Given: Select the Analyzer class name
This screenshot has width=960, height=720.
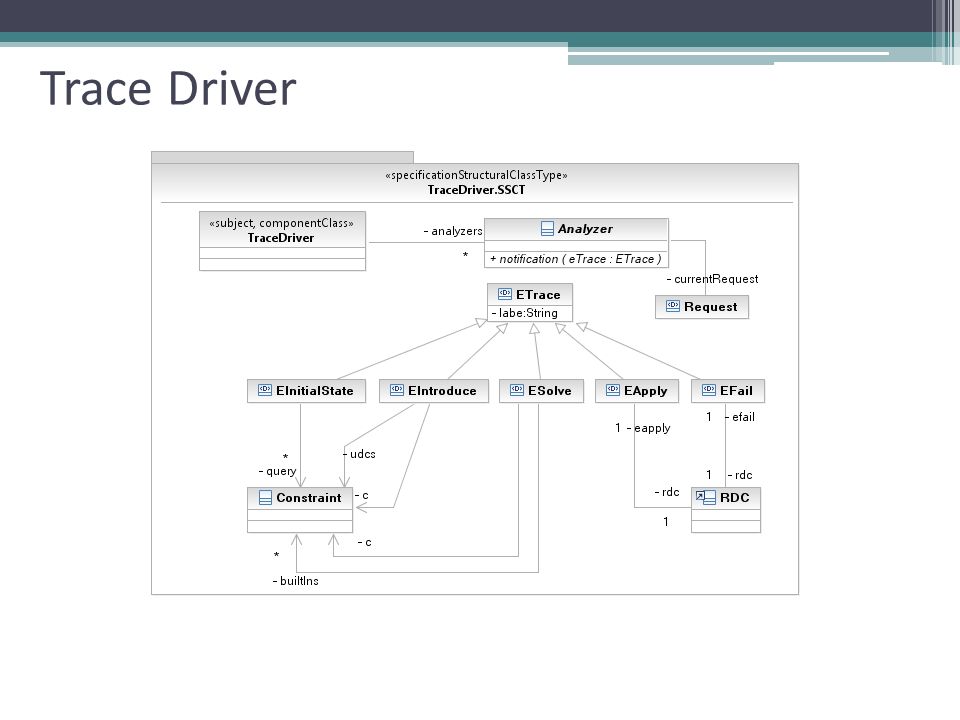Looking at the screenshot, I should coord(585,229).
